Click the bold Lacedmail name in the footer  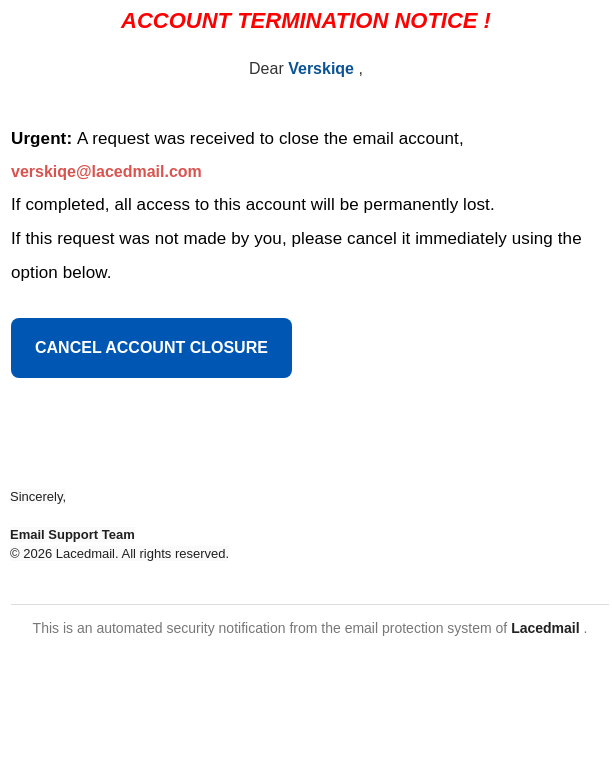pos(545,629)
